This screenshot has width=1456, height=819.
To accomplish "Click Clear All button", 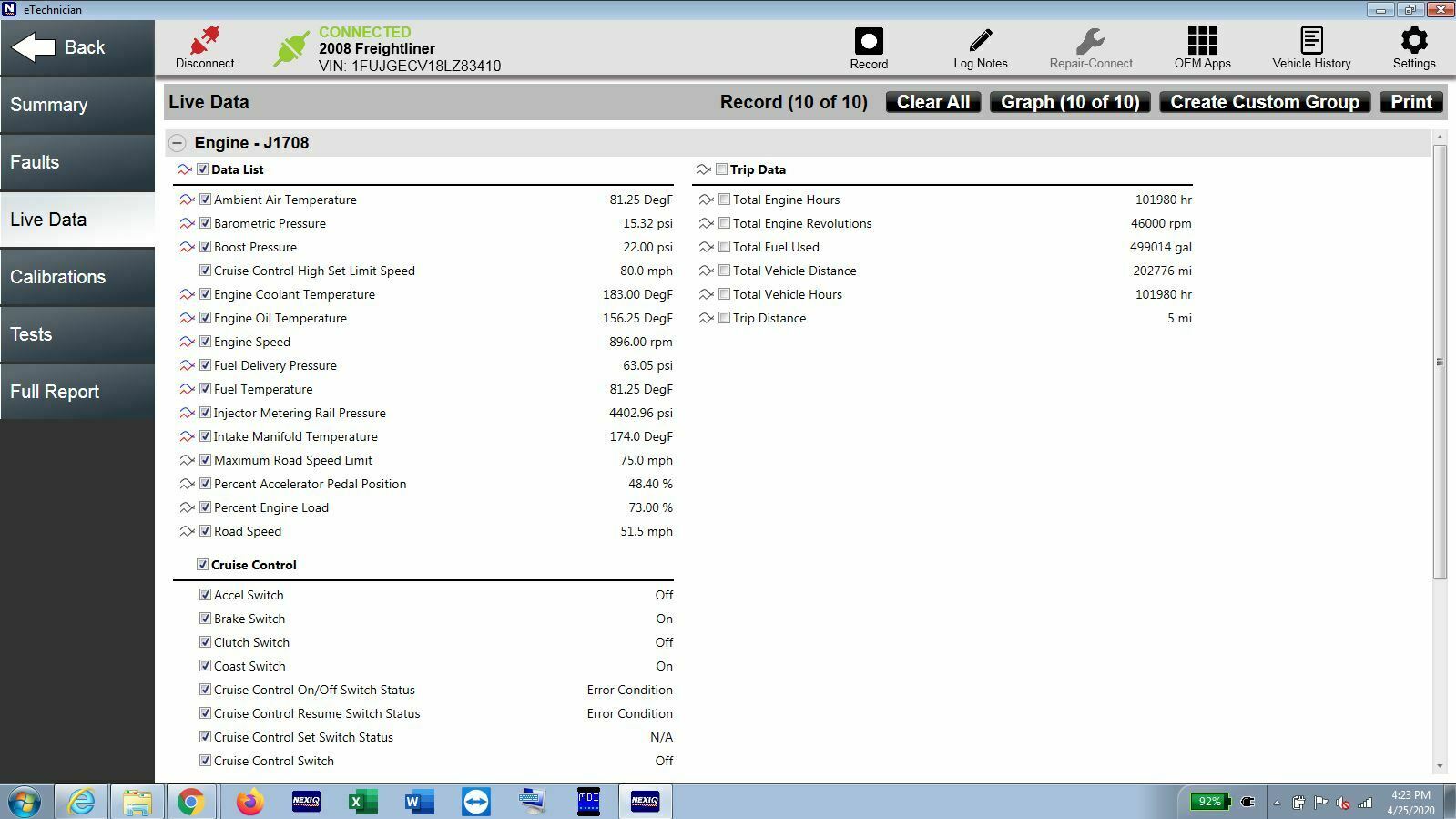I will tap(933, 102).
